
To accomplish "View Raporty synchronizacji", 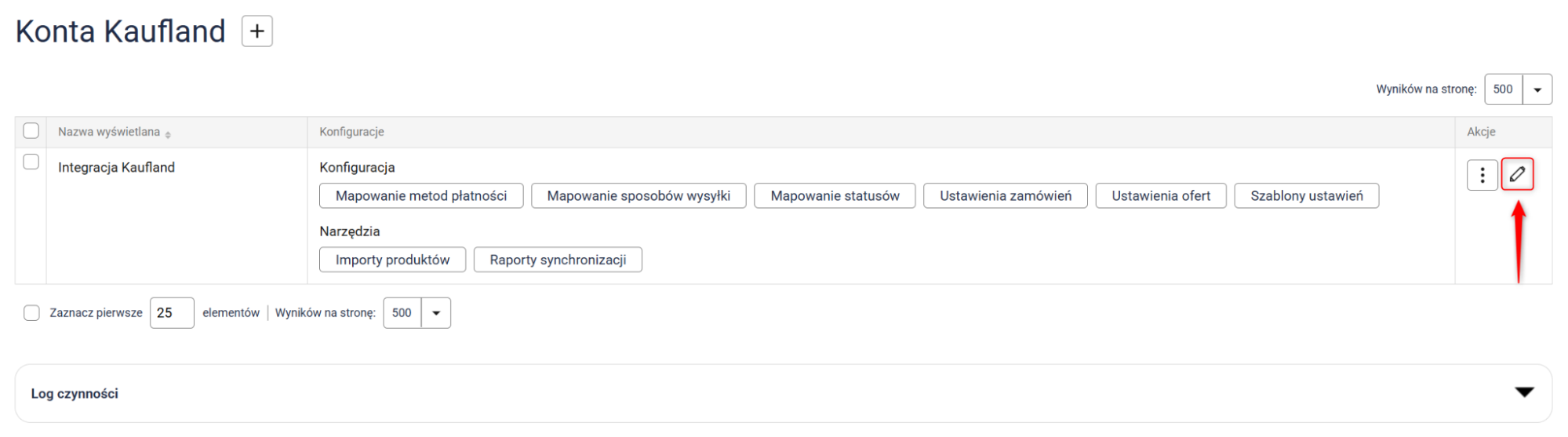I will pyautogui.click(x=558, y=260).
